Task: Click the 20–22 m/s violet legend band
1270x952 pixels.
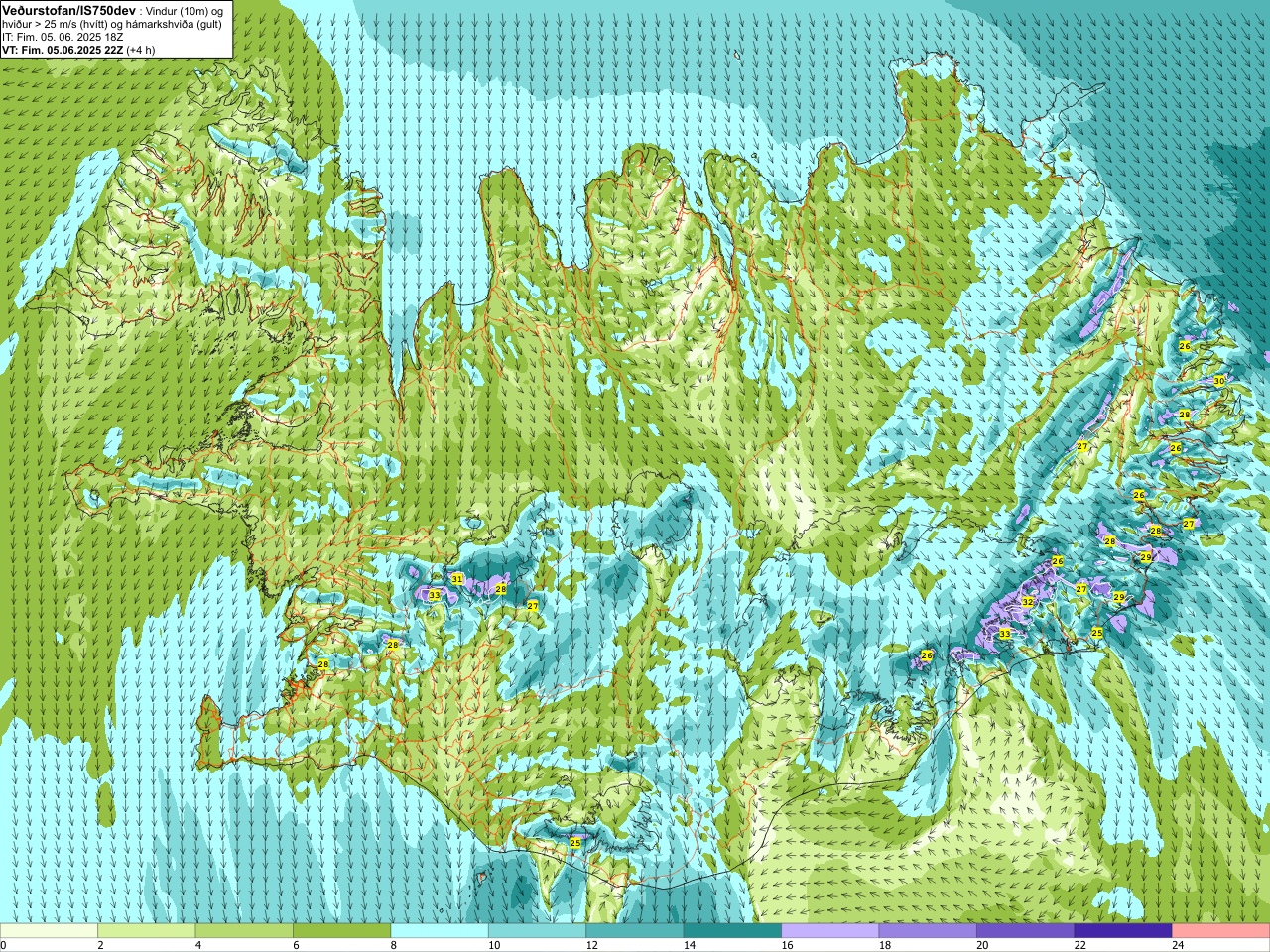Action: click(1026, 931)
